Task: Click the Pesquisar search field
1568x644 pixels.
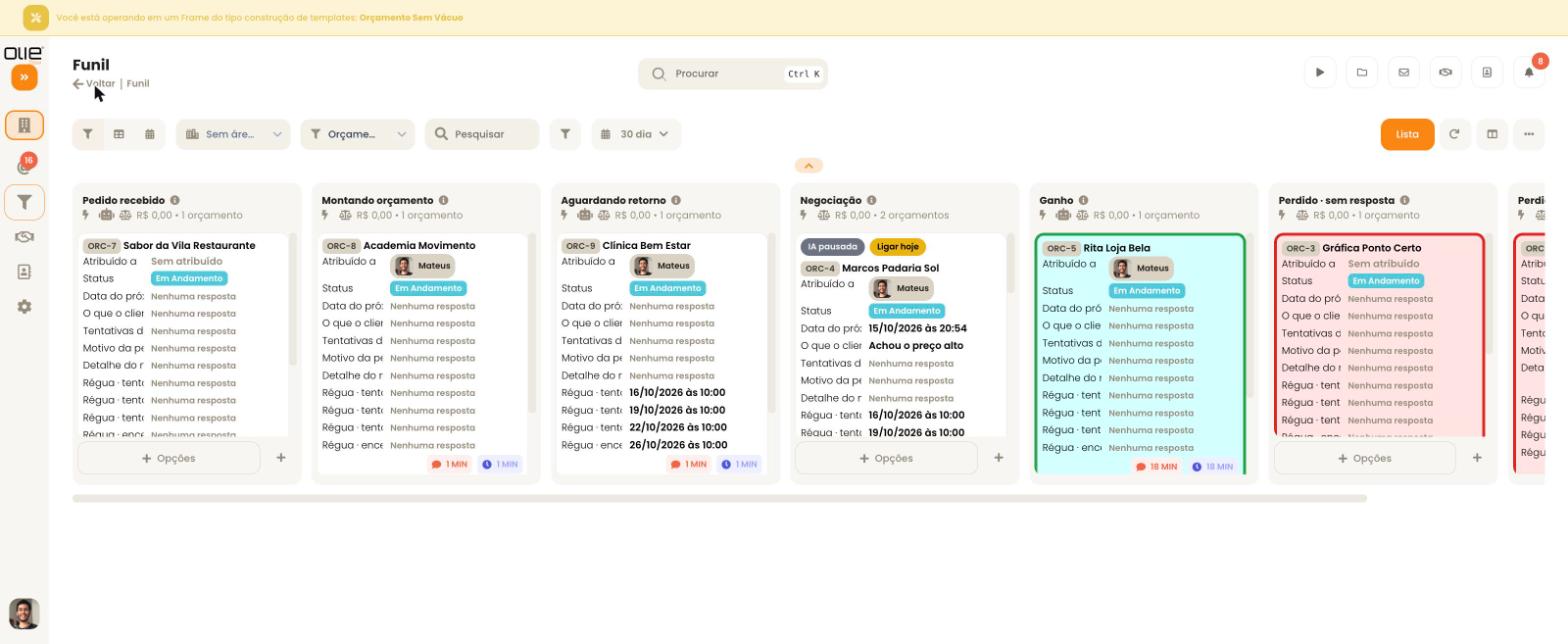Action: click(x=482, y=134)
